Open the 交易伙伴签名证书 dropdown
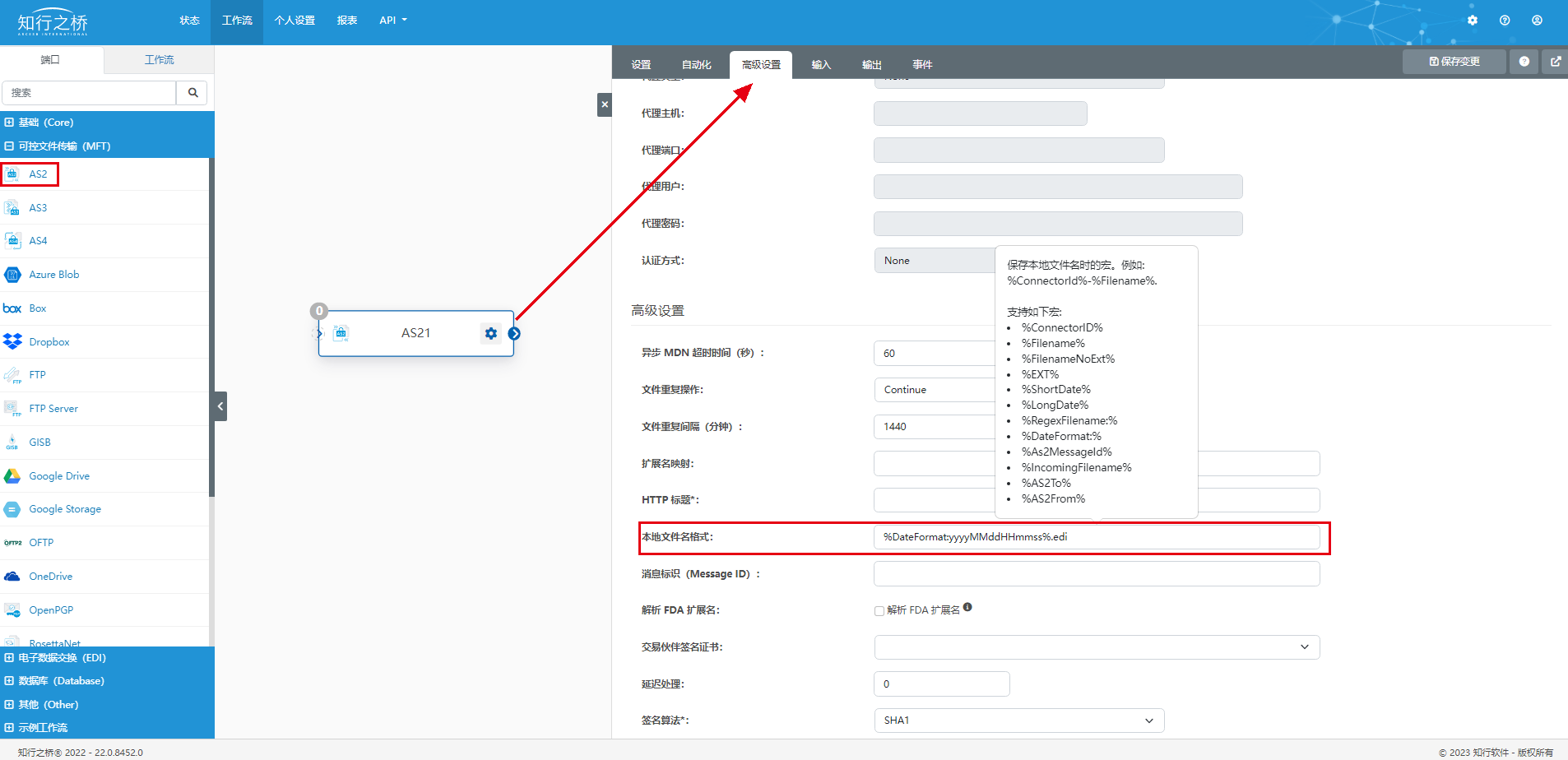This screenshot has width=1568, height=760. [1097, 647]
